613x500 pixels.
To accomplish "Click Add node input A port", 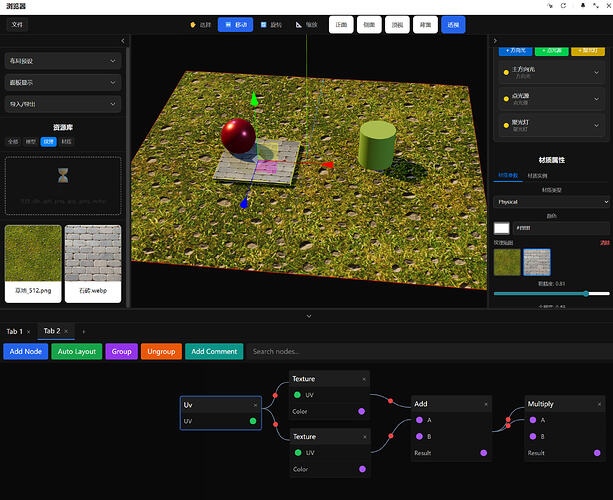I will (x=419, y=420).
